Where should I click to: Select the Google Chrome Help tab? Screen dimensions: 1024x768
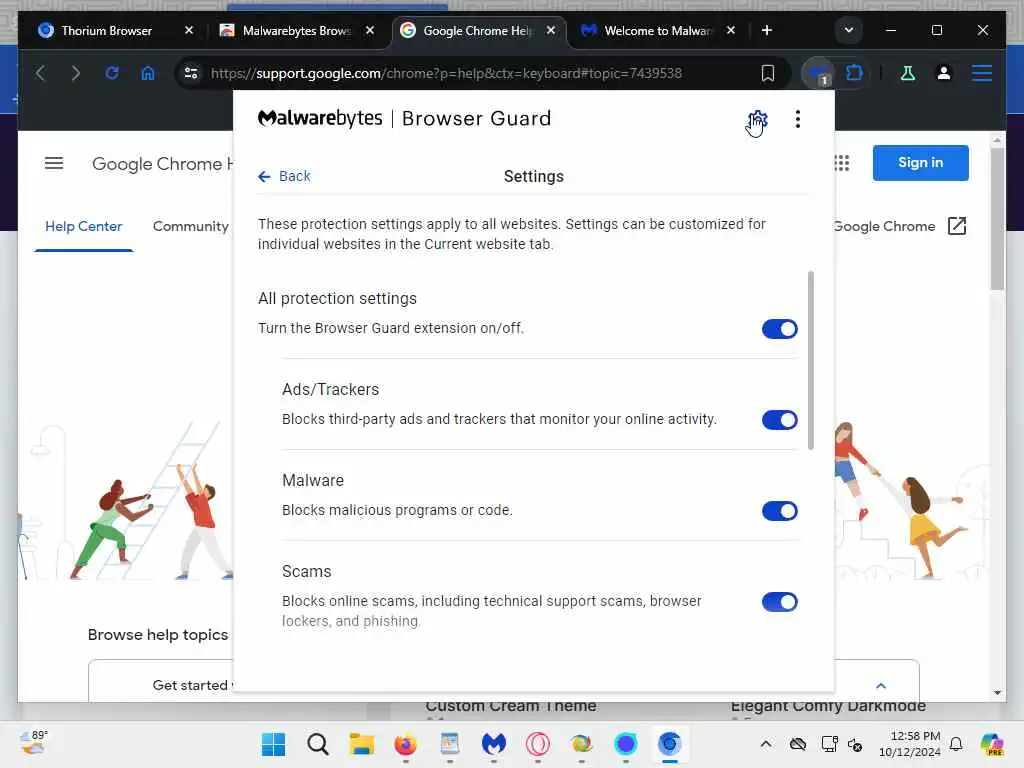(x=477, y=31)
